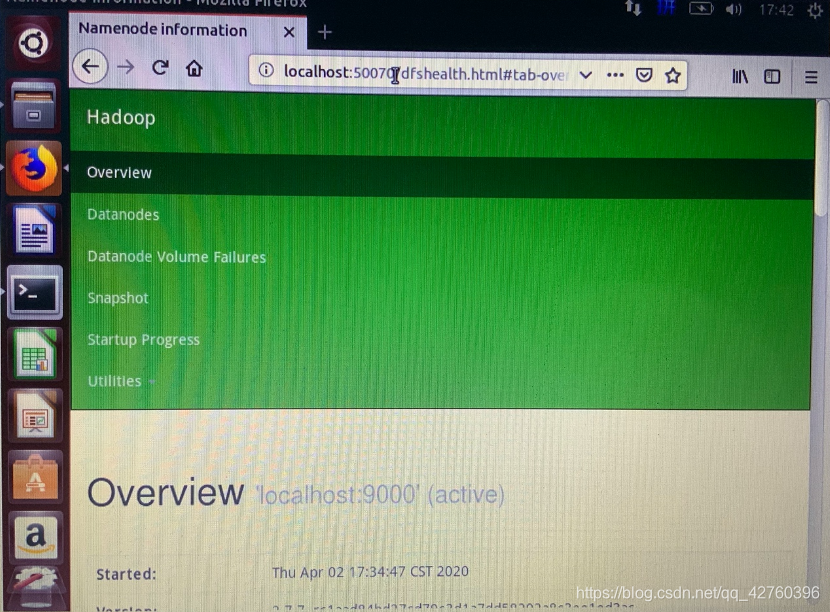The width and height of the screenshot is (830, 612).
Task: Open session gear menu in panel
Action: (816, 11)
